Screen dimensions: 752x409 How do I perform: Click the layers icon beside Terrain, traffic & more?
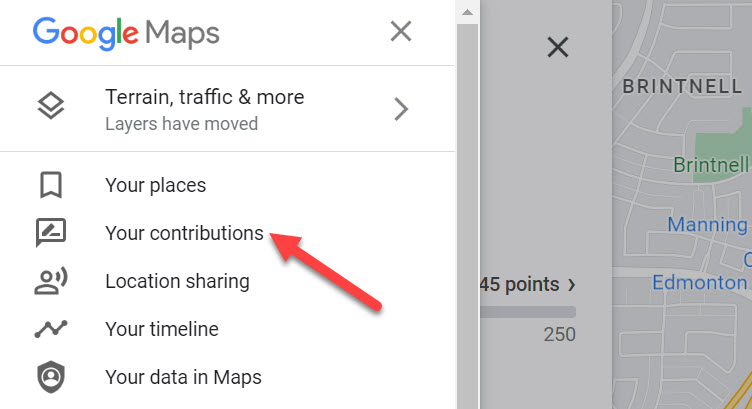pos(51,106)
